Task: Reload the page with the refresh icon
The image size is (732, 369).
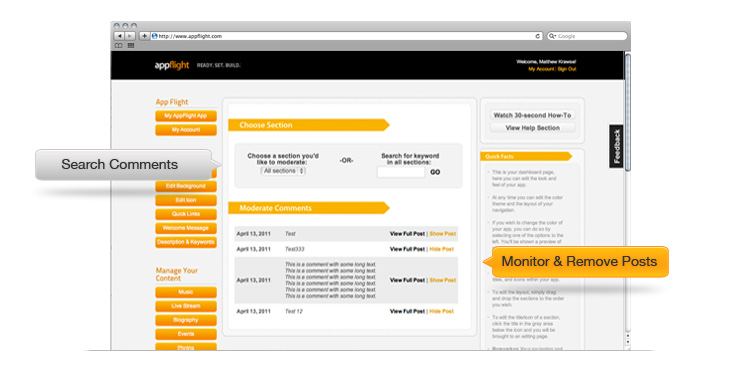Action: pyautogui.click(x=537, y=36)
